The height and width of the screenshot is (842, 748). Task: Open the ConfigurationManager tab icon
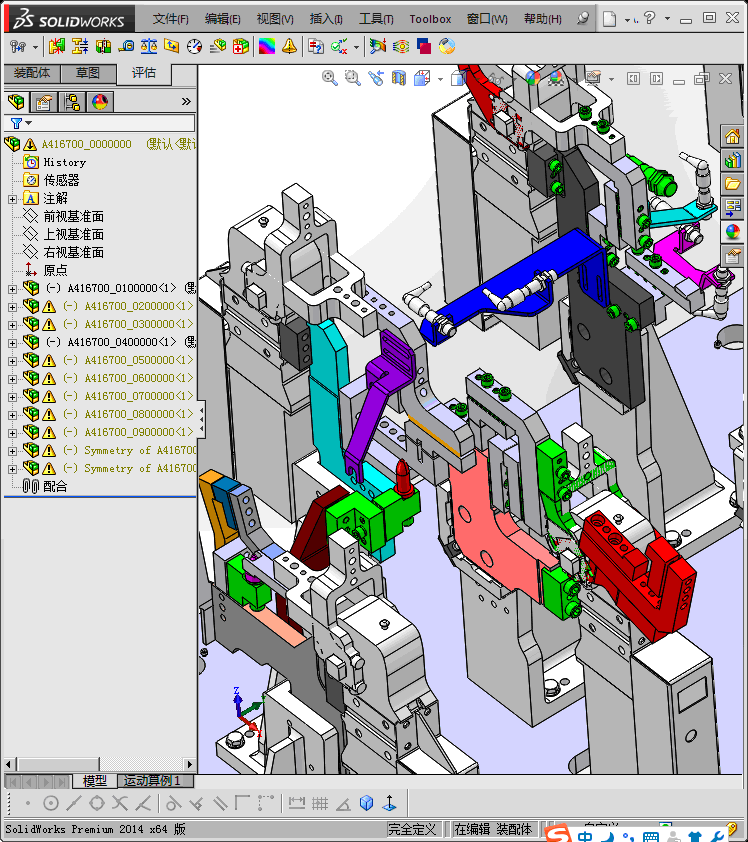pos(72,101)
